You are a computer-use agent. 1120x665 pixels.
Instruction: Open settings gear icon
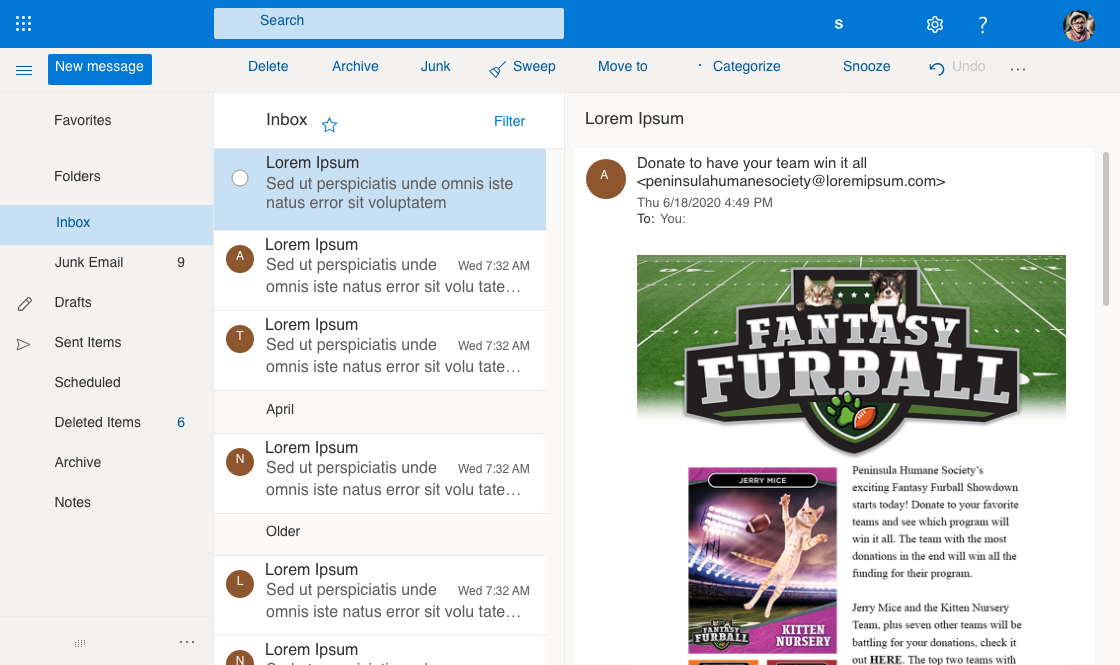coord(934,24)
